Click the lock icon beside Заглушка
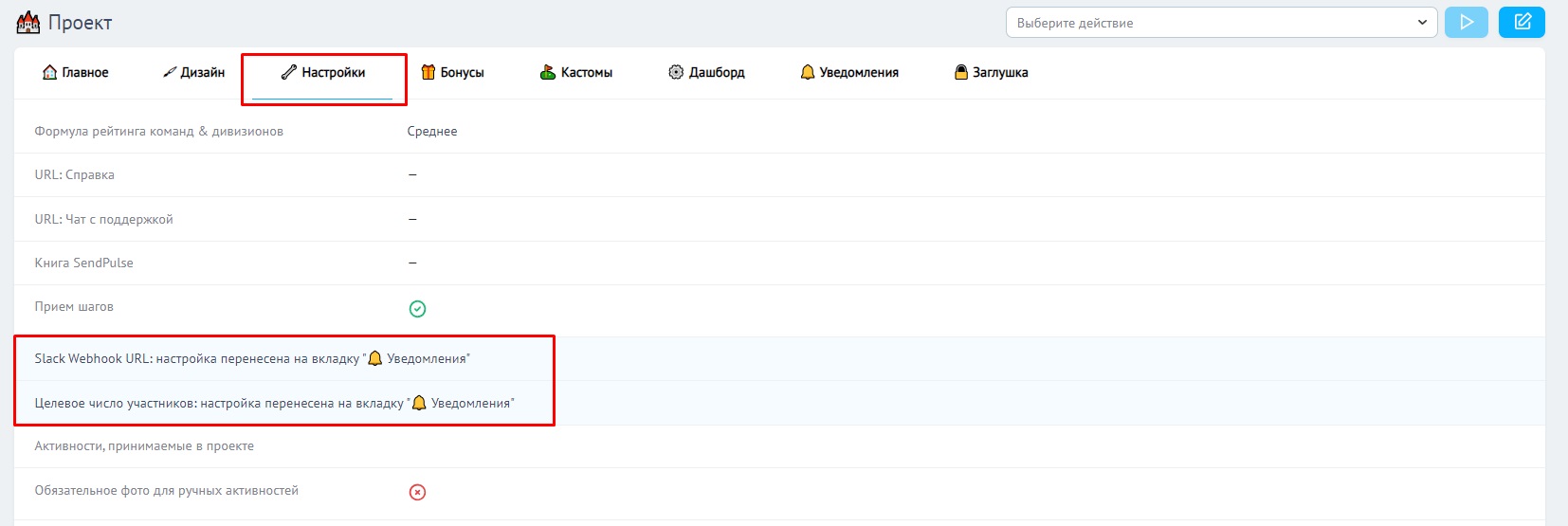1568x526 pixels. tap(960, 72)
